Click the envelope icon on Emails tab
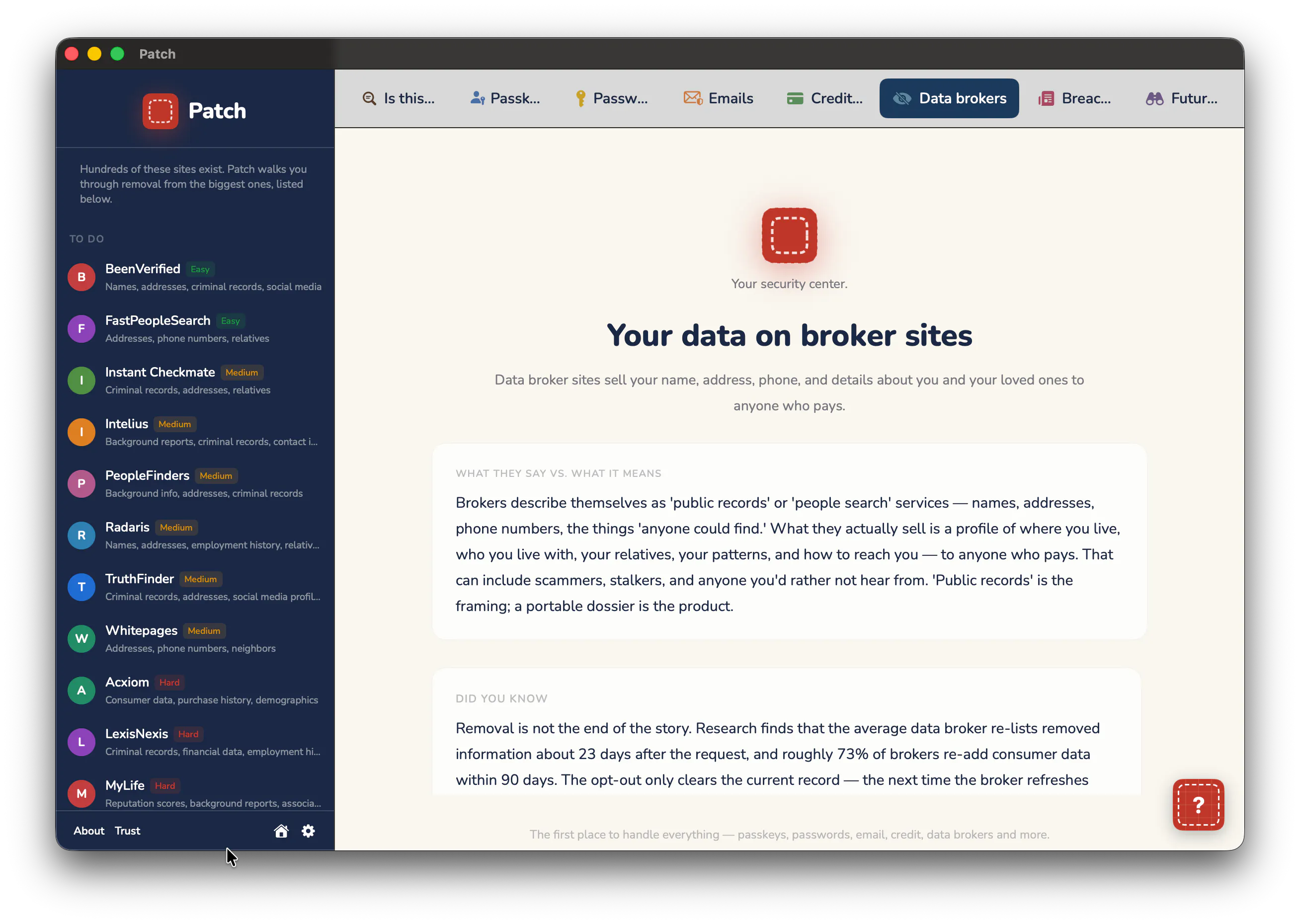 pos(693,98)
